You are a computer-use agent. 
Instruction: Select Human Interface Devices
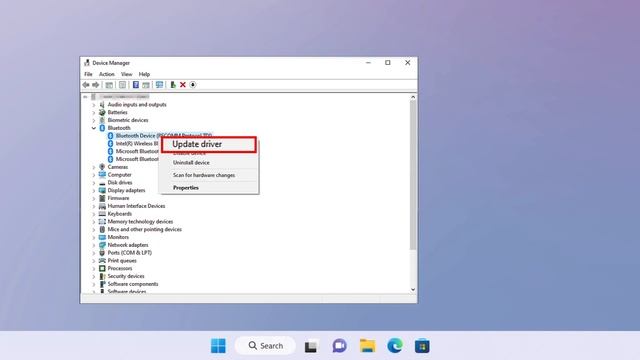(136, 206)
